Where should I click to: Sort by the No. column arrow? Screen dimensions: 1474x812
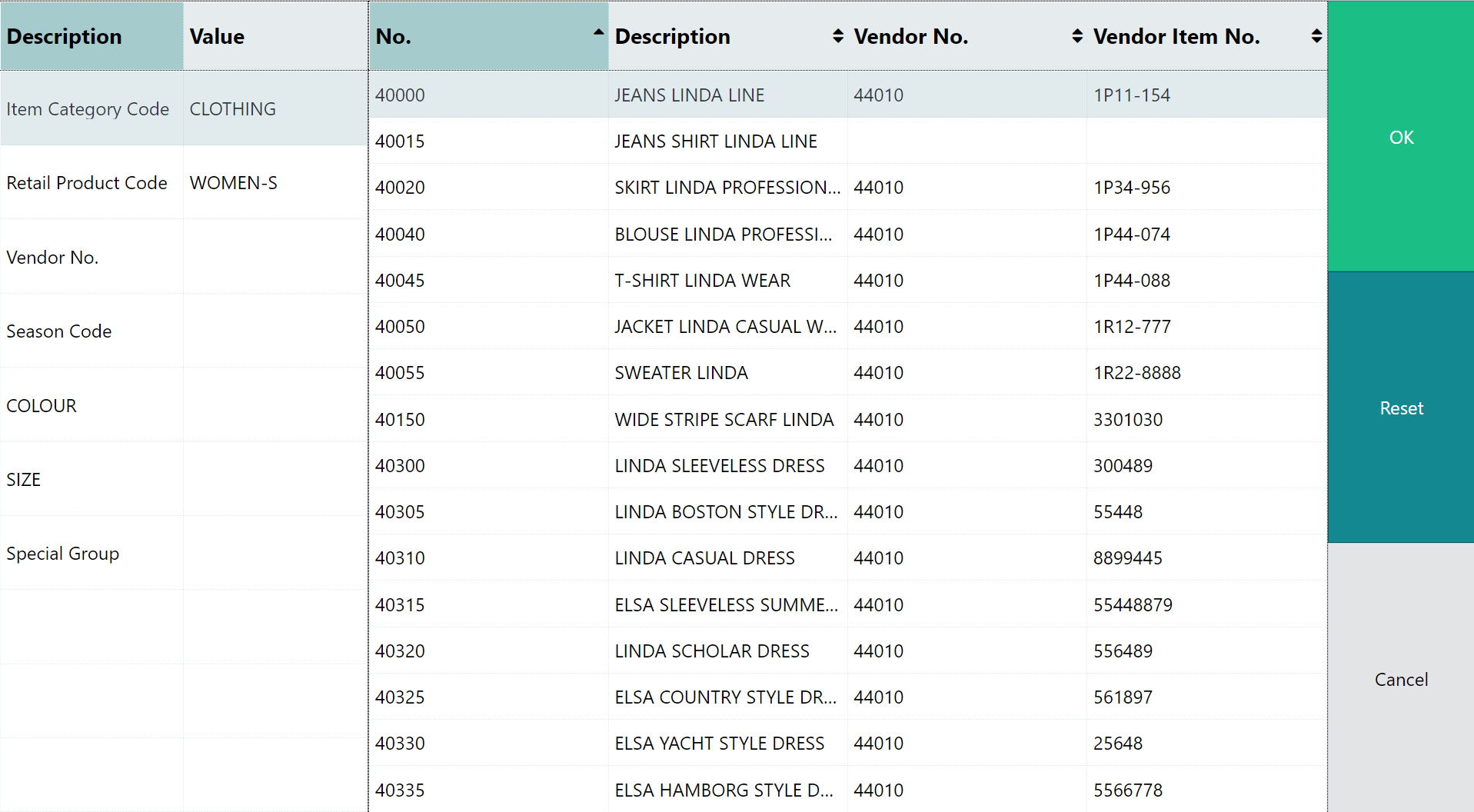point(598,32)
